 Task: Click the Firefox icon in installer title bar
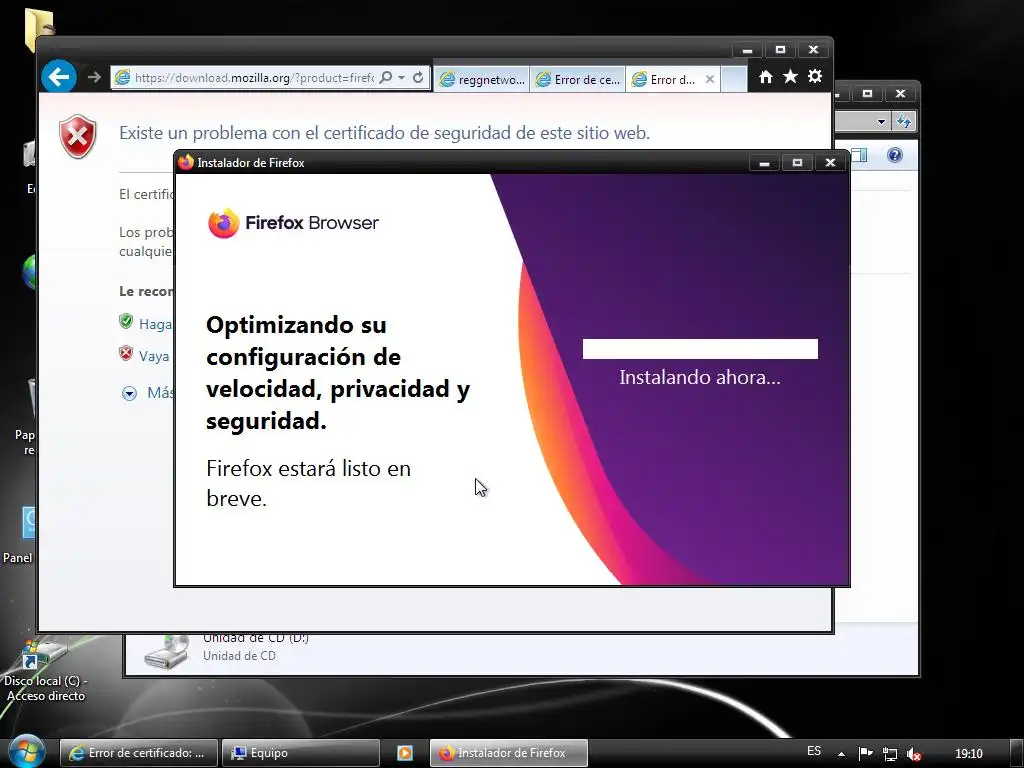[186, 162]
